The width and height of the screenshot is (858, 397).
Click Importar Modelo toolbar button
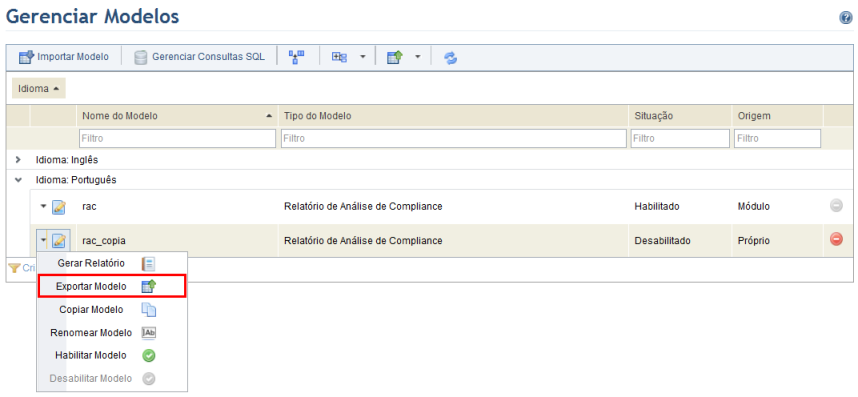(x=63, y=57)
